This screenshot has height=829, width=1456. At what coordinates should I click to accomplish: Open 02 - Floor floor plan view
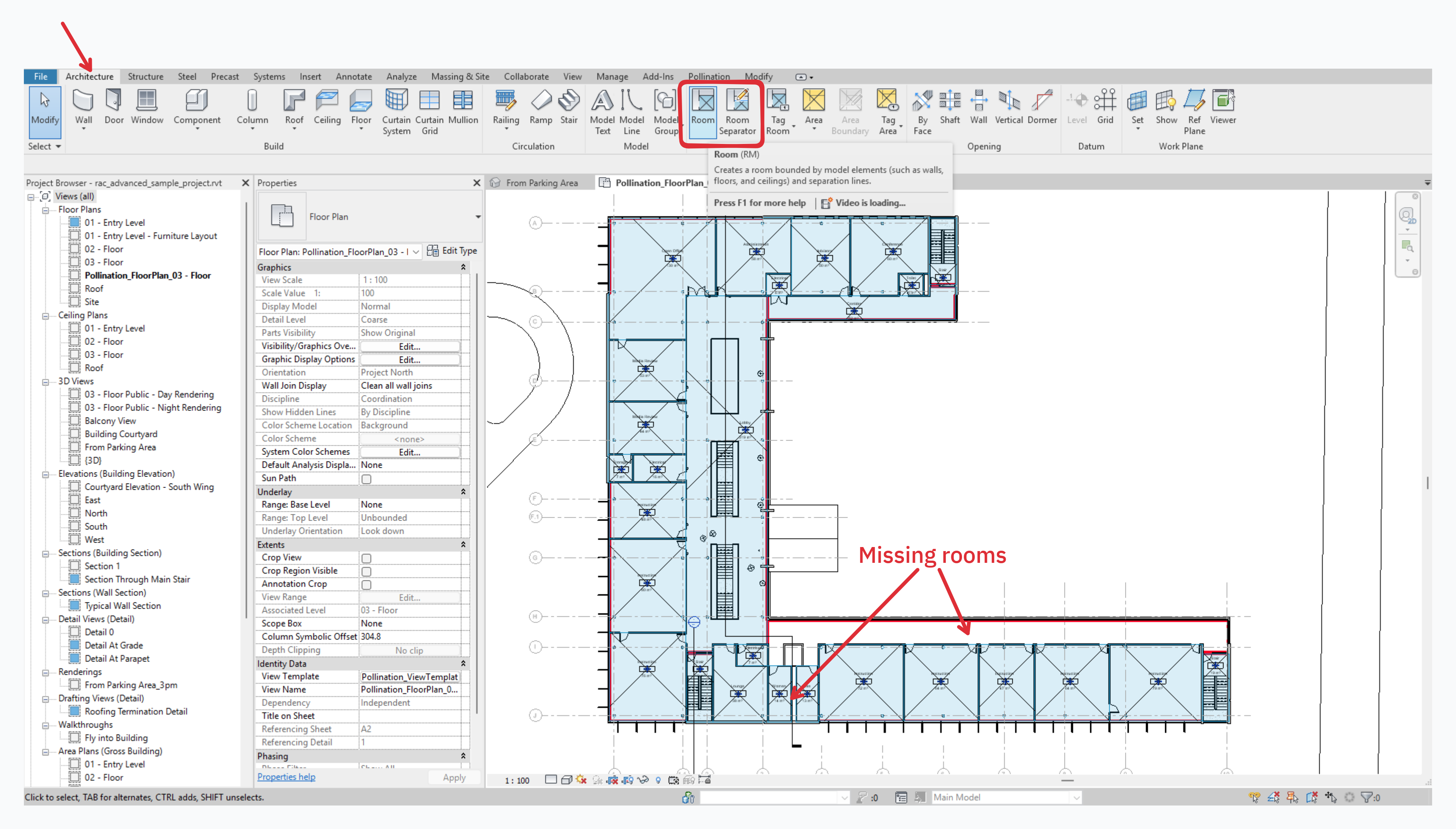[104, 249]
